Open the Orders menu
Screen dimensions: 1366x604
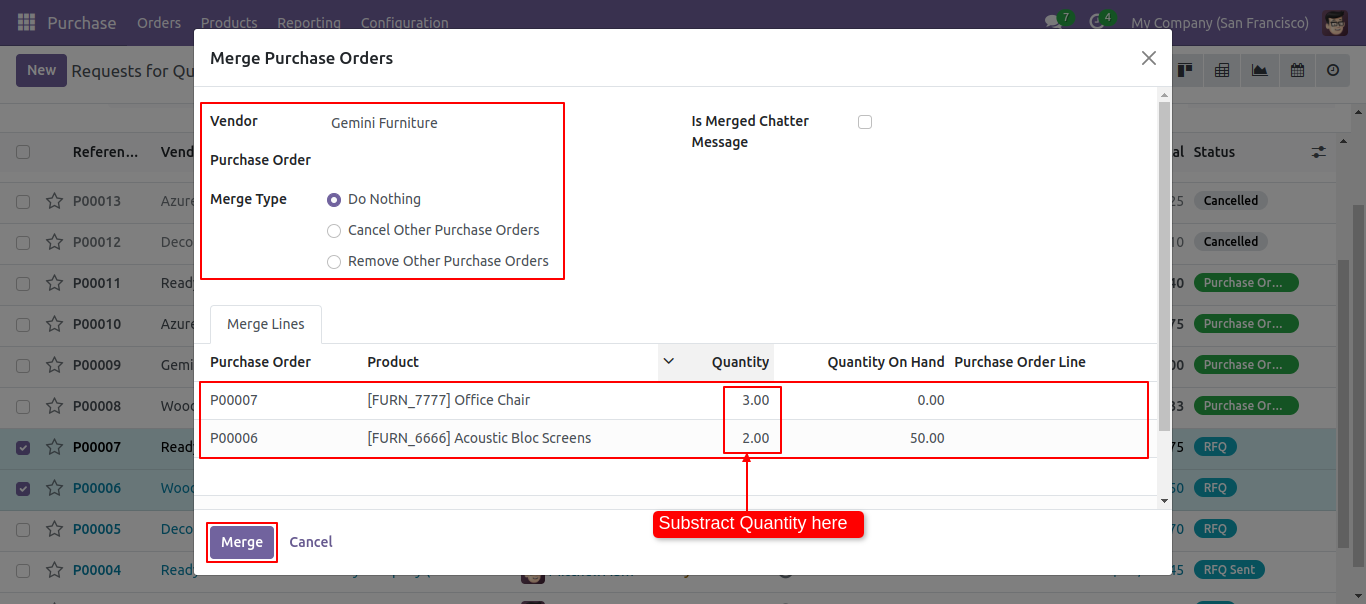click(x=159, y=22)
